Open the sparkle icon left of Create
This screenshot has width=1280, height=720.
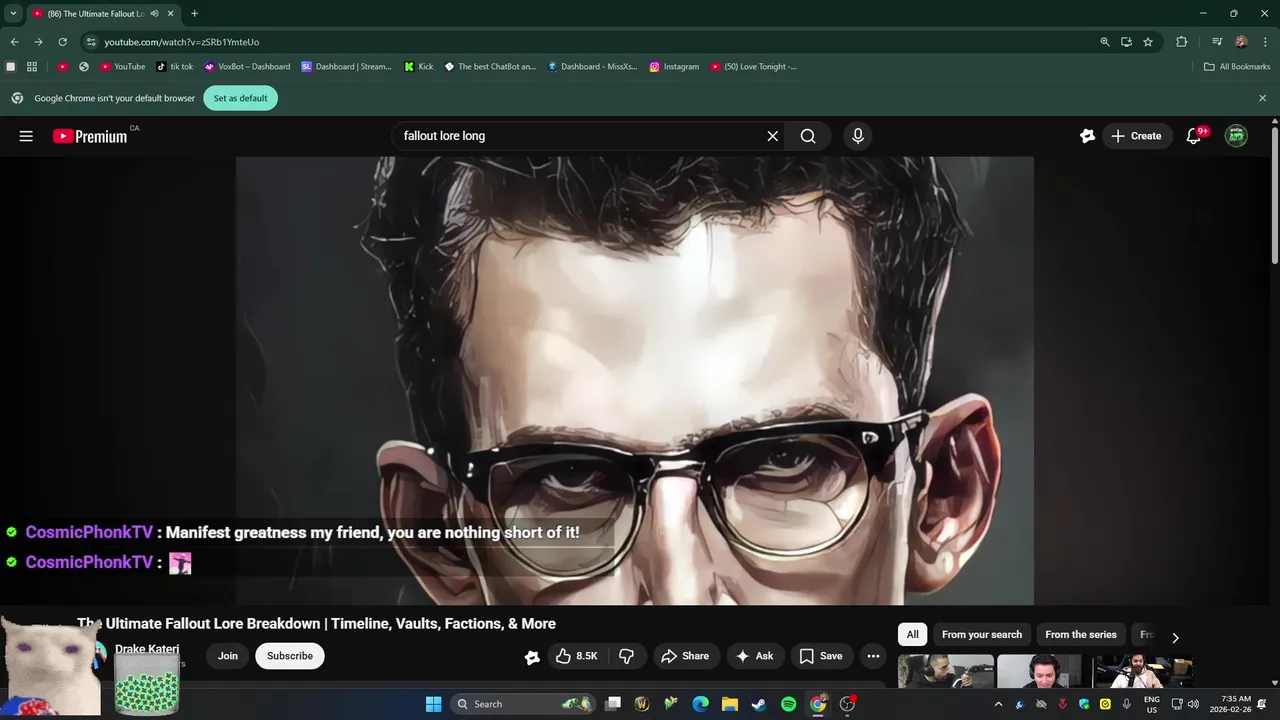[x=1088, y=136]
